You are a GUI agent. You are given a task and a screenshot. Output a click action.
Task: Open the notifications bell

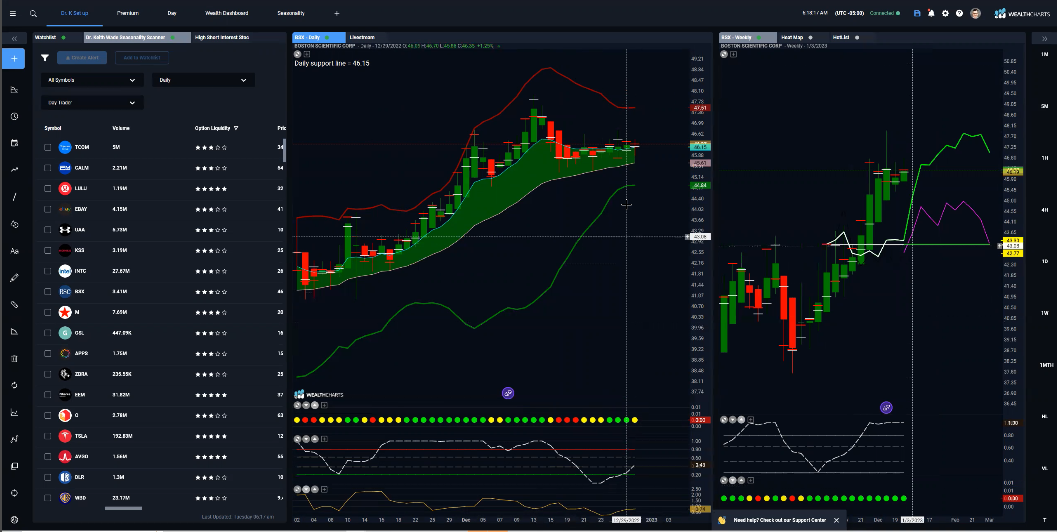point(931,13)
